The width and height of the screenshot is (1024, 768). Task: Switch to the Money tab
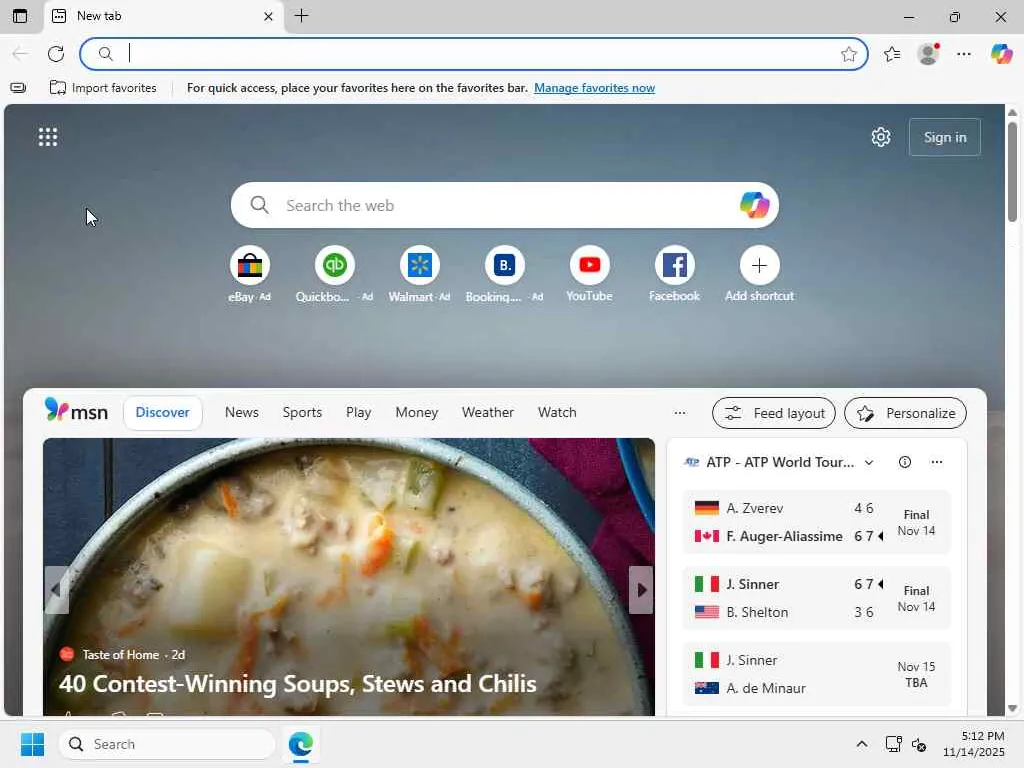417,413
